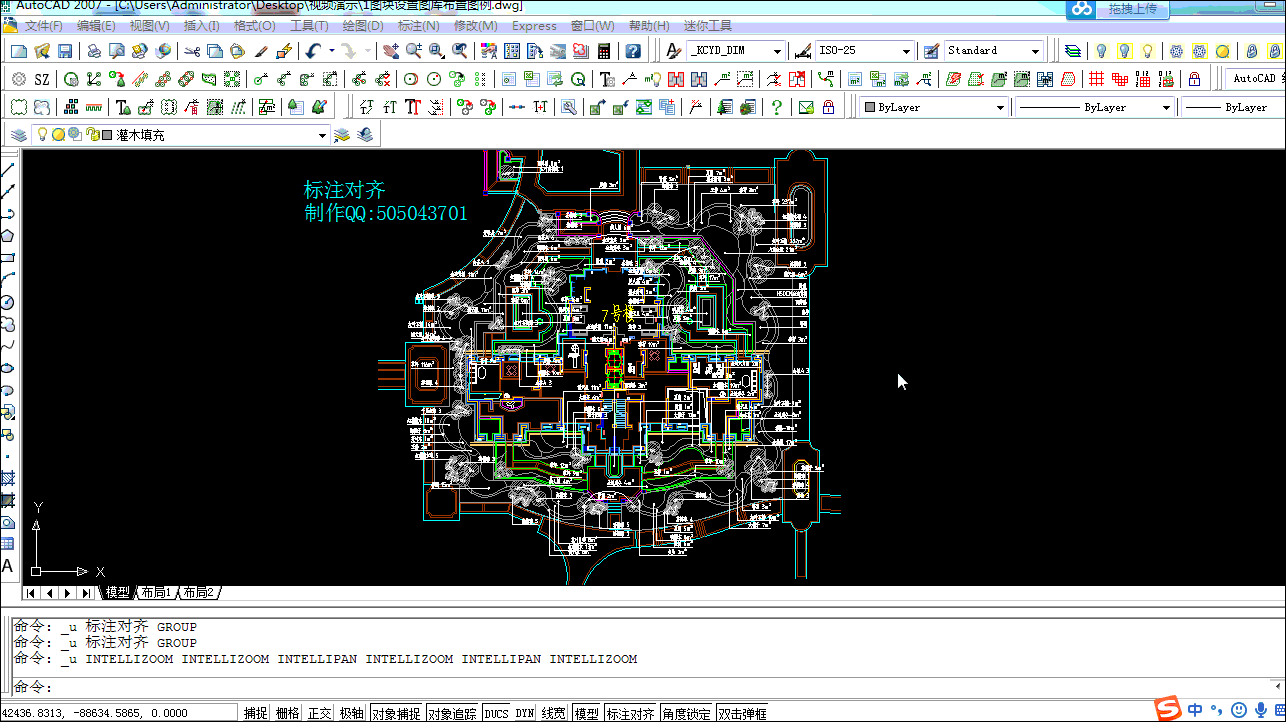Click the microphone icon in IME bar

point(1260,710)
